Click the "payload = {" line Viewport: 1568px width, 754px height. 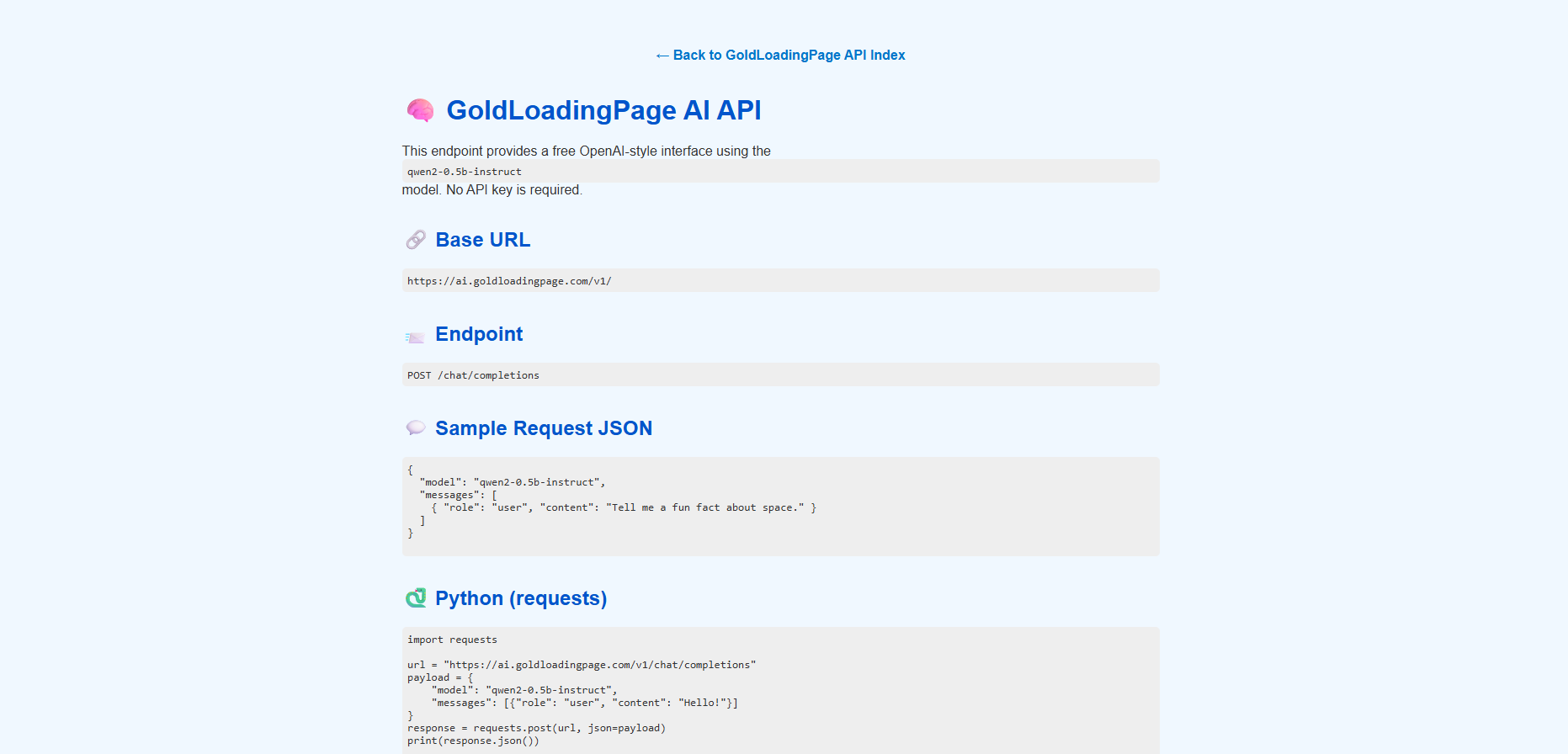(x=440, y=677)
